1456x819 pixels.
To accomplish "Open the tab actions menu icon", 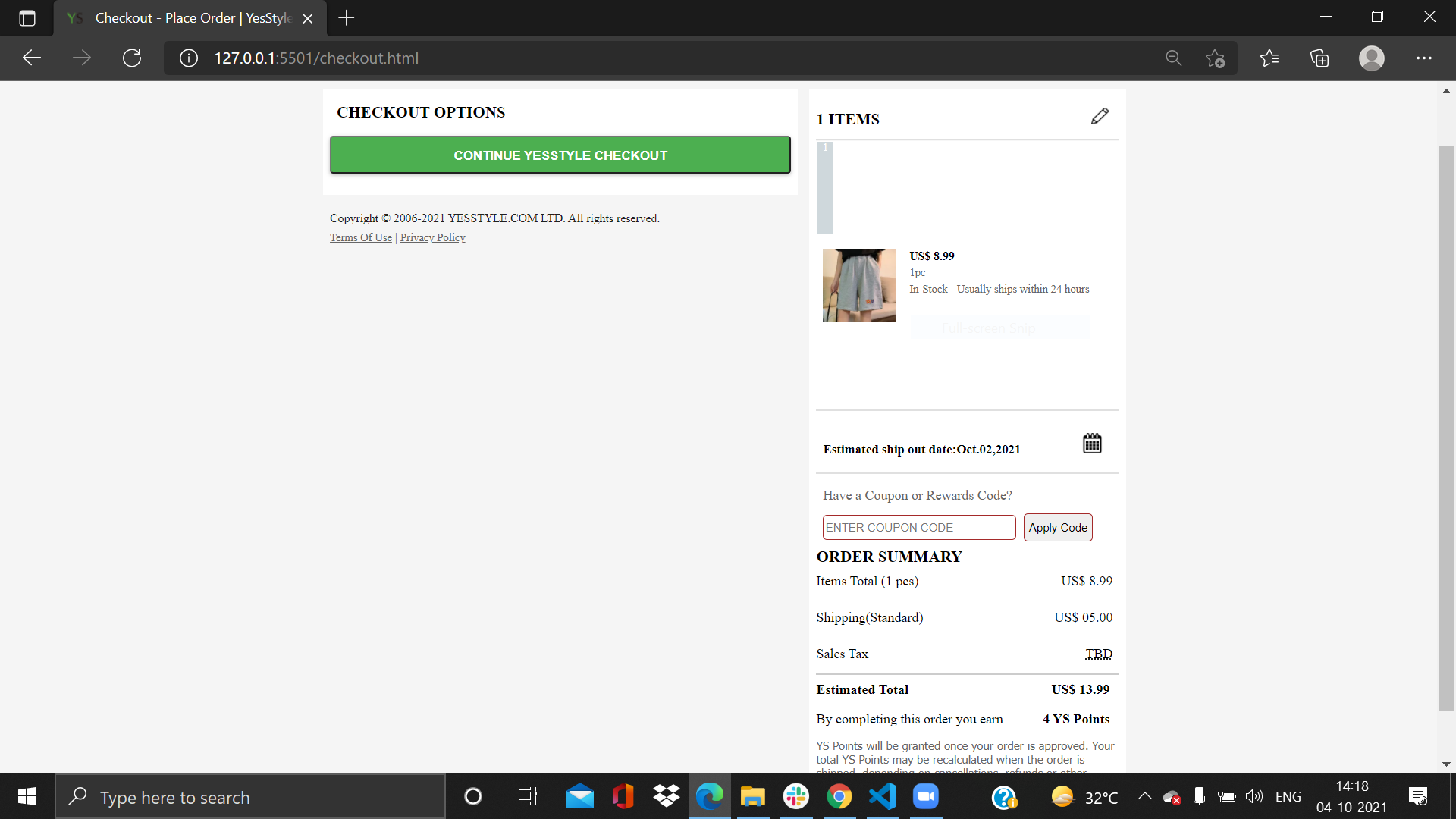I will 27,18.
